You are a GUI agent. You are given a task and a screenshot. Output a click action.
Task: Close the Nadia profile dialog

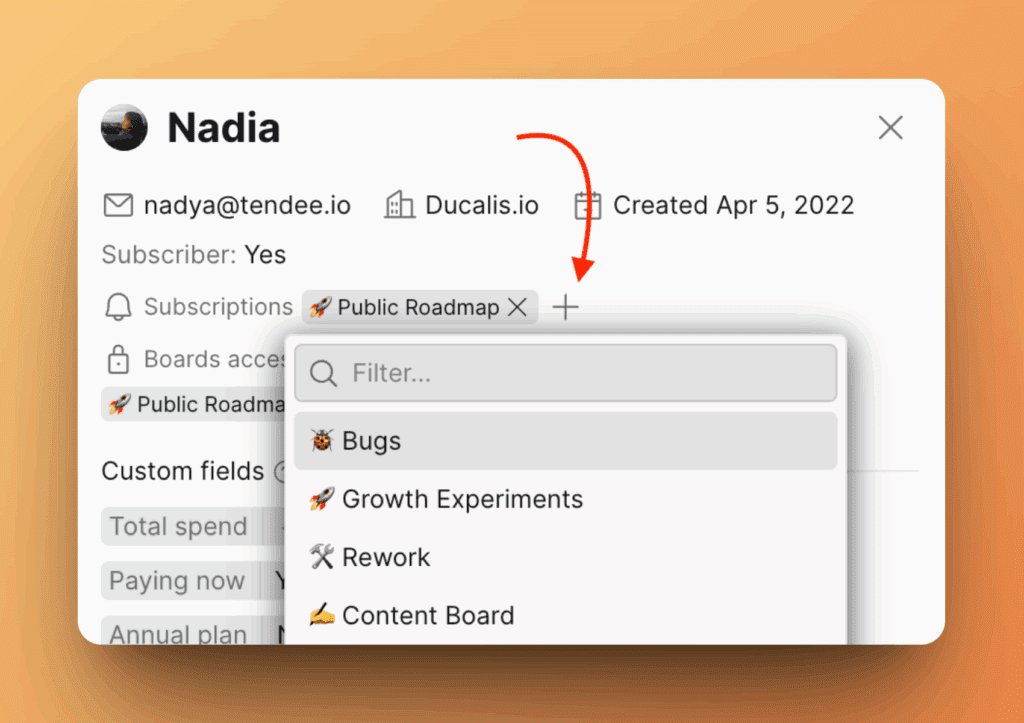890,127
